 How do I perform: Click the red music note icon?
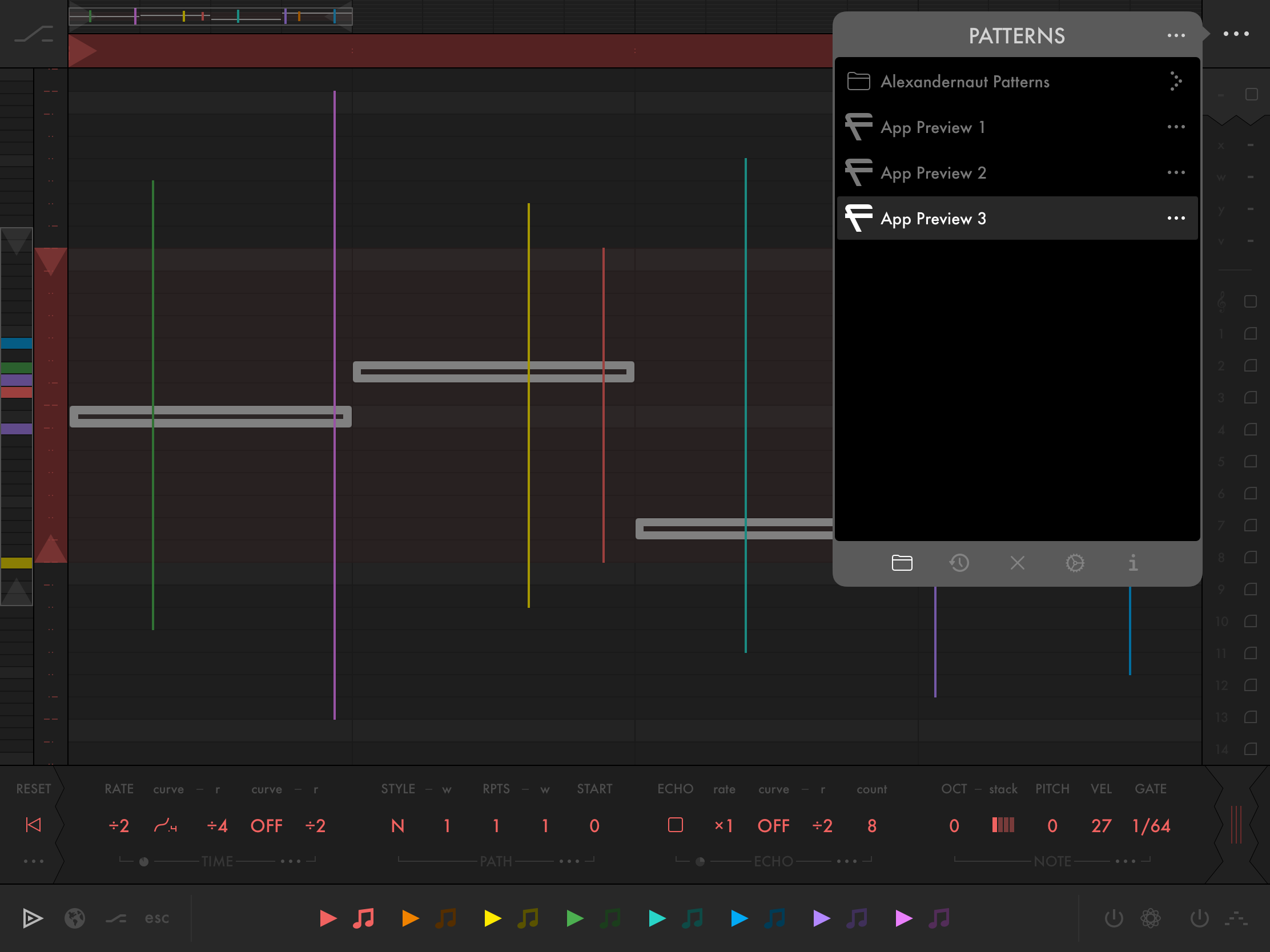pyautogui.click(x=363, y=918)
